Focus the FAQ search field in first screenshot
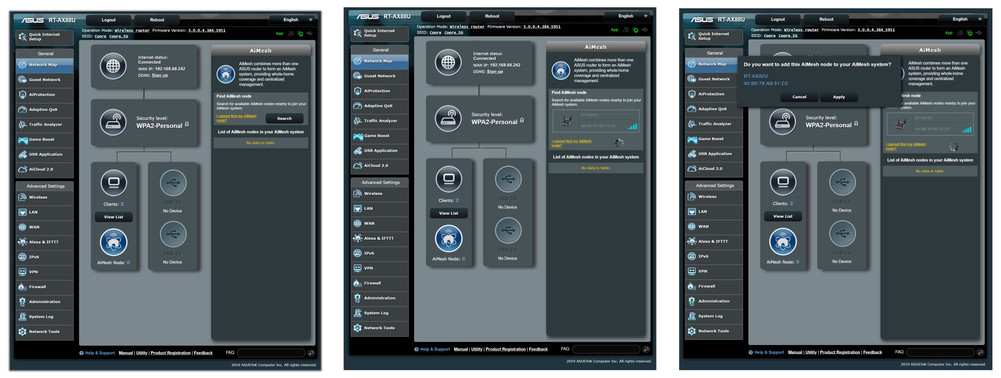This screenshot has height=378, width=1001. [x=271, y=352]
